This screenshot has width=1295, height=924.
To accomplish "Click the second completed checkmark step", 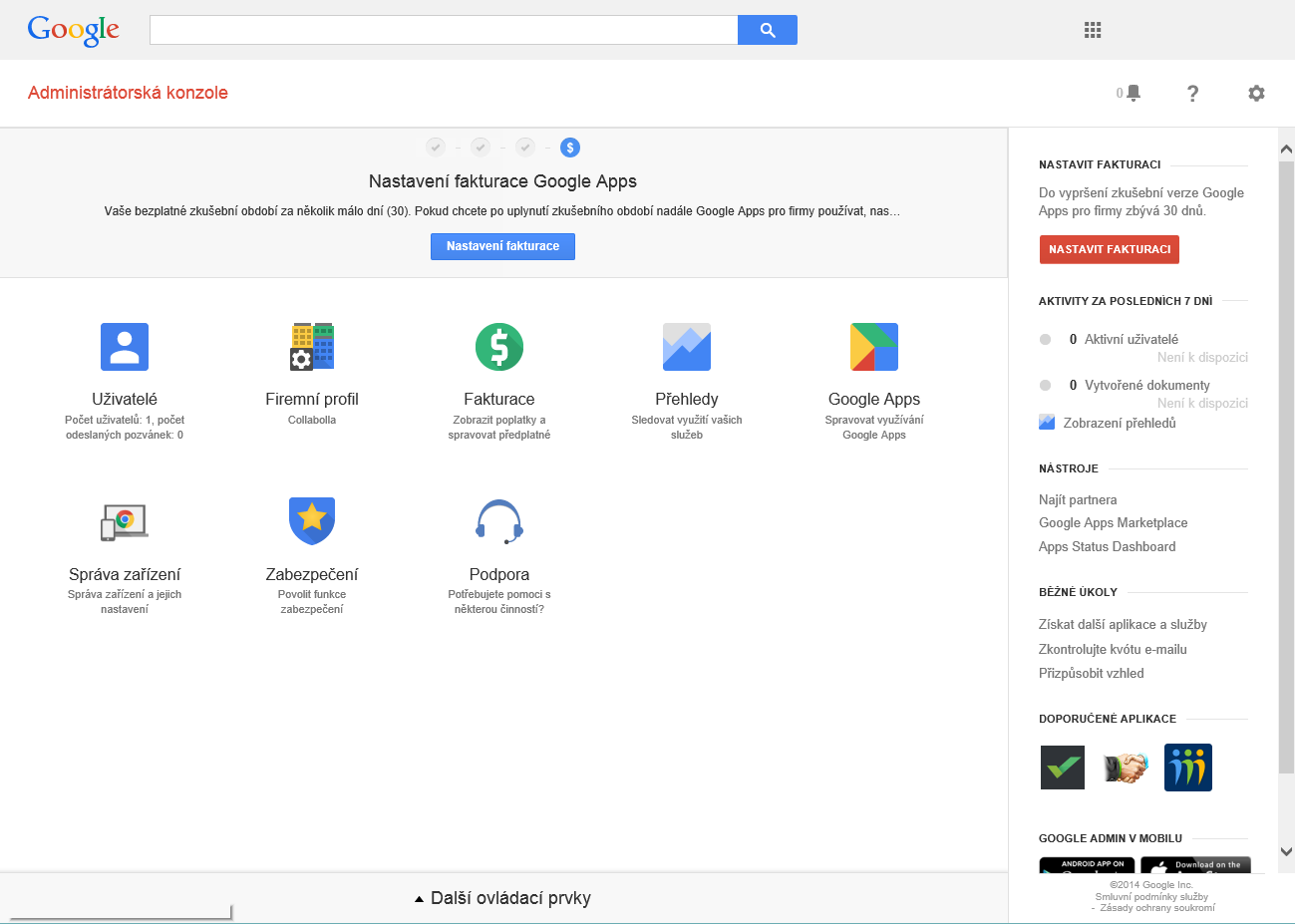I will click(x=481, y=148).
